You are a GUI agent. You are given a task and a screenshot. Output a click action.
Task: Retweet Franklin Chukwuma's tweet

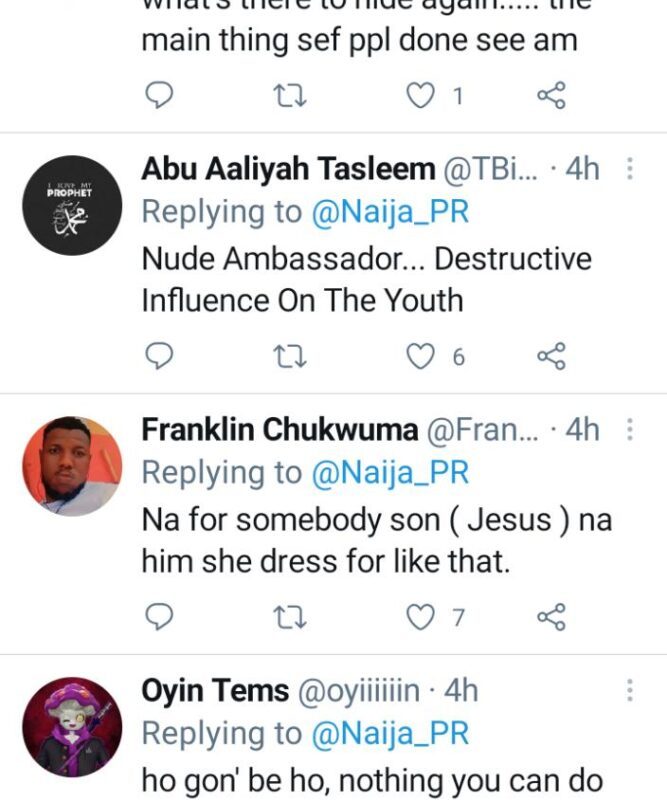(290, 617)
